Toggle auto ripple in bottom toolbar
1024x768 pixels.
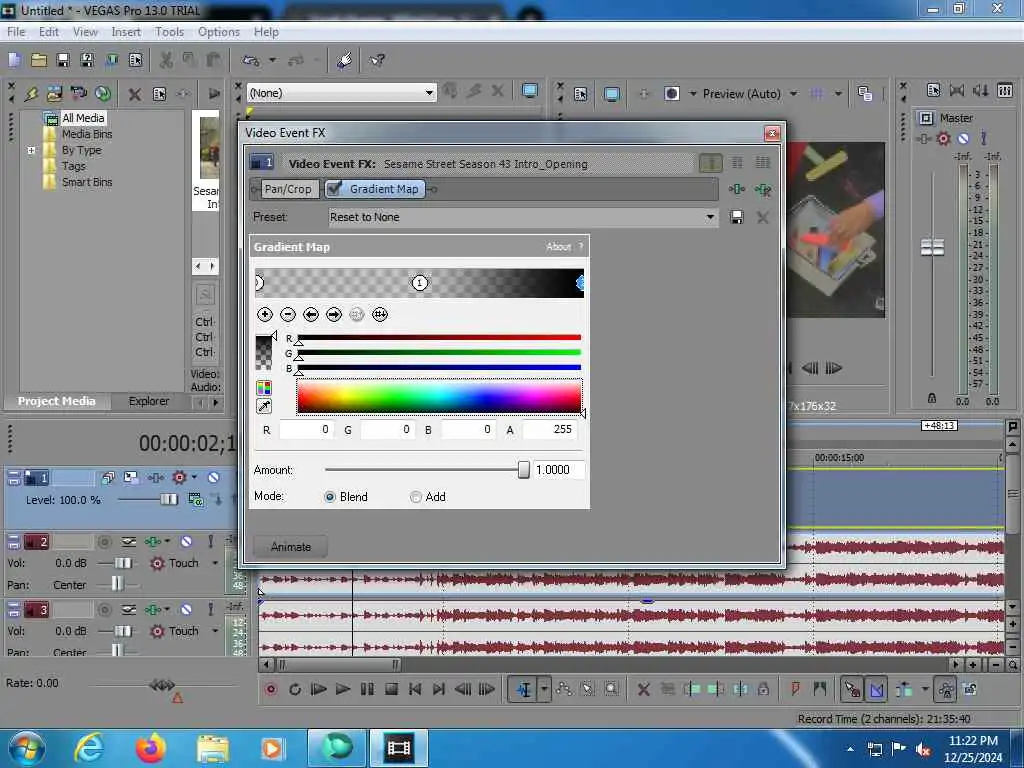[x=904, y=690]
